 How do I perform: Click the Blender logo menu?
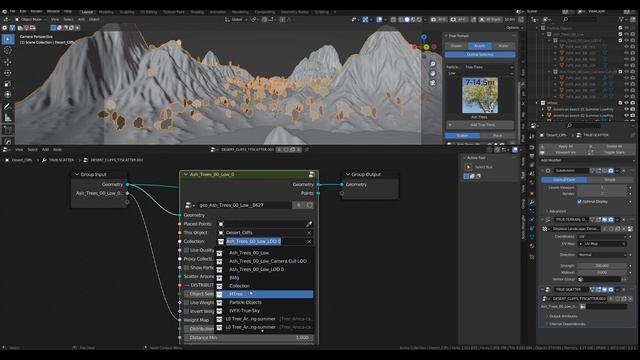(4, 11)
